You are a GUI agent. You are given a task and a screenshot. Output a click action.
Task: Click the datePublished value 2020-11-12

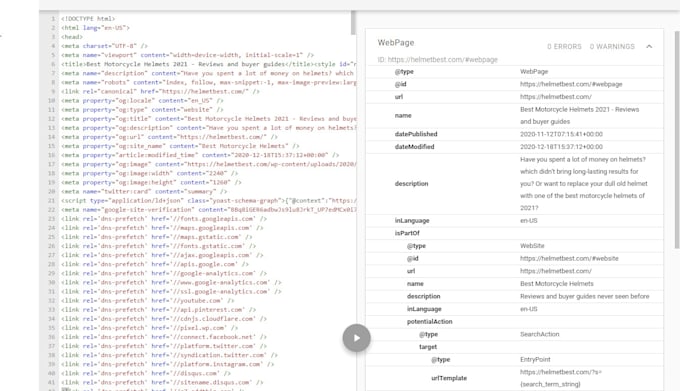point(561,134)
